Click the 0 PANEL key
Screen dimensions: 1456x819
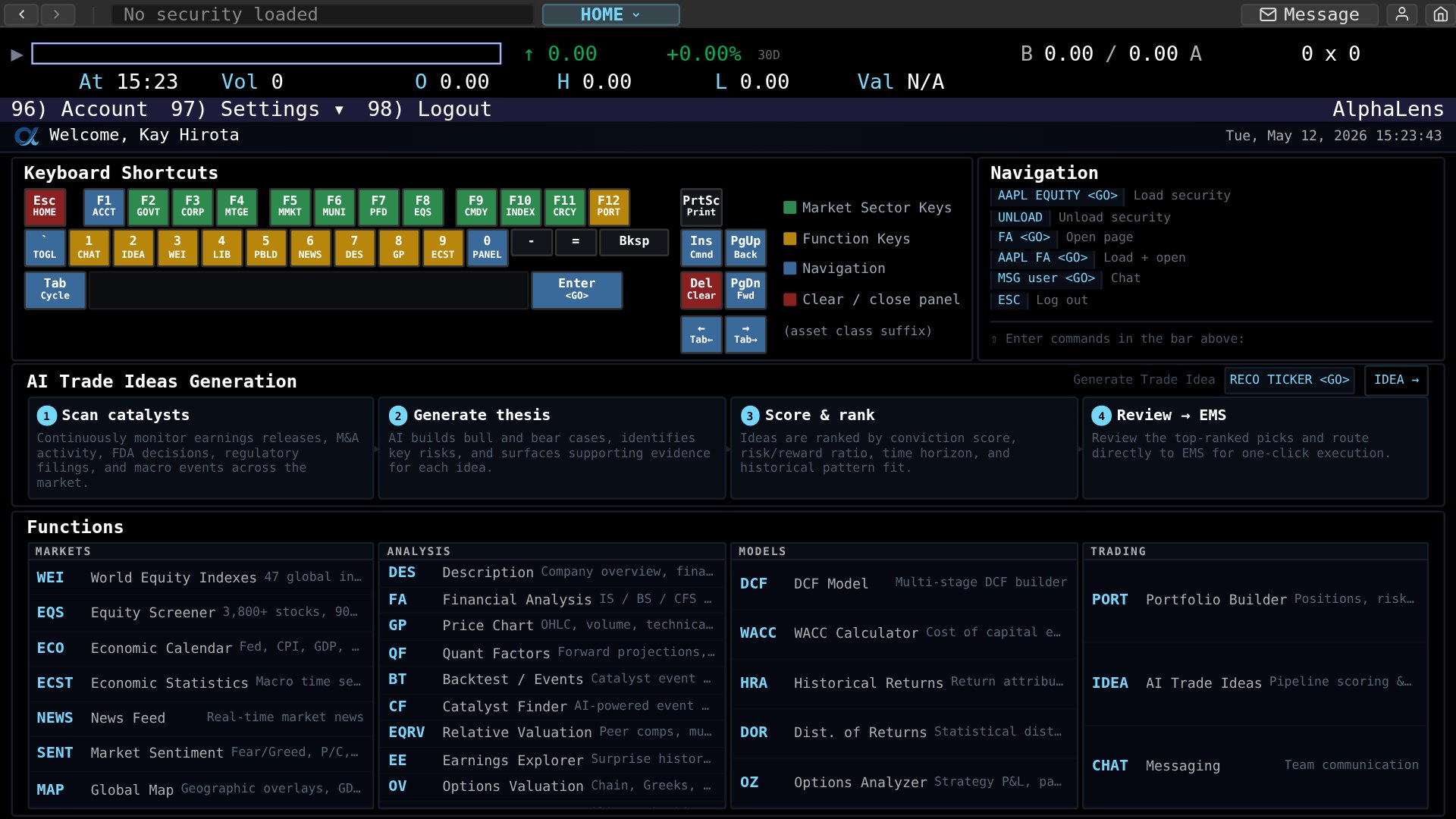pyautogui.click(x=487, y=247)
